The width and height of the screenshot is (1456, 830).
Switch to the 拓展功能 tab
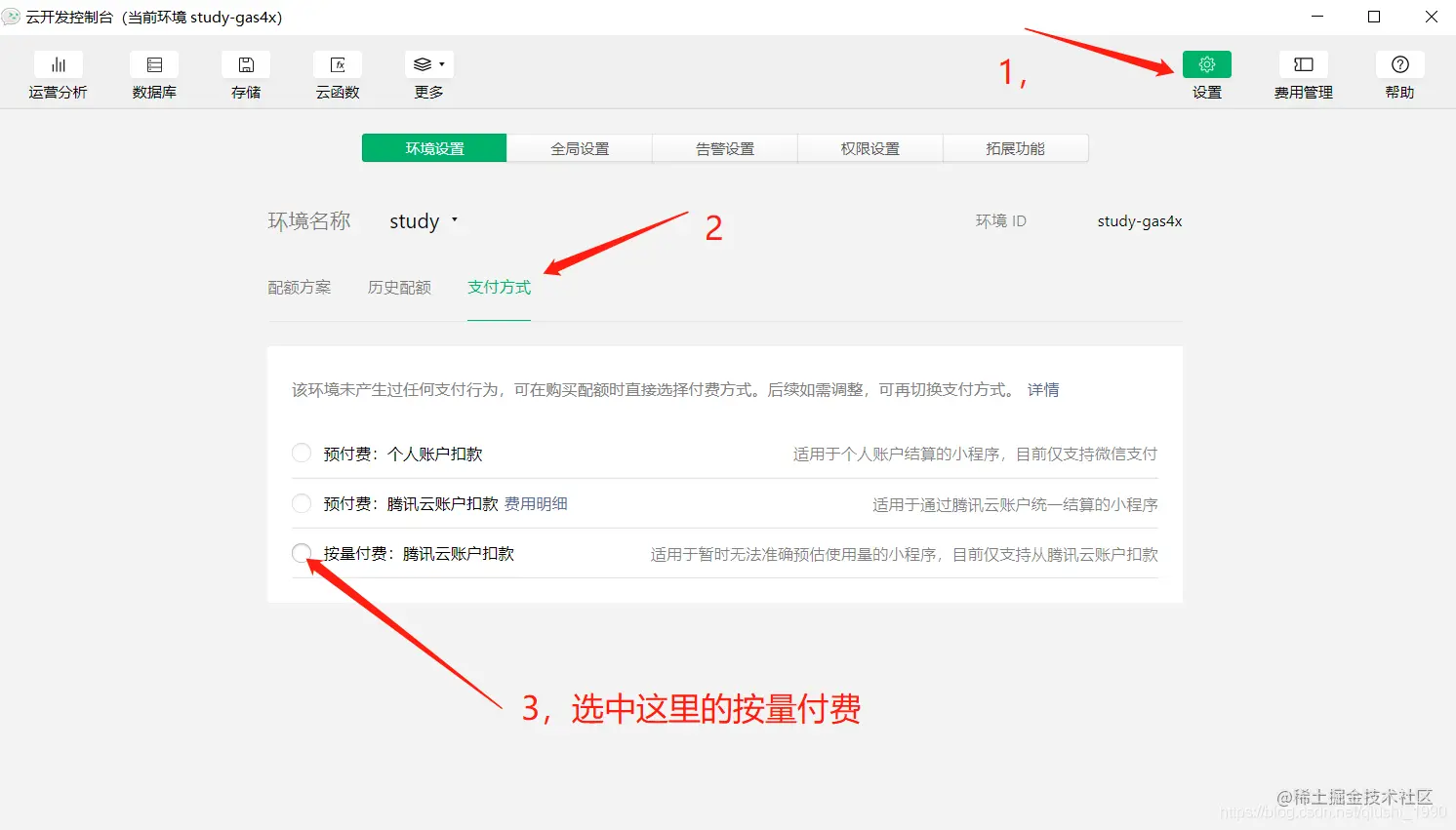coord(1016,148)
